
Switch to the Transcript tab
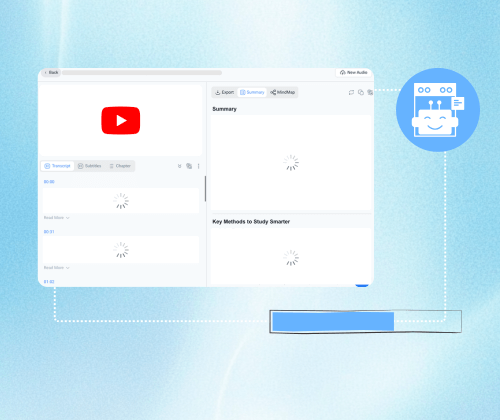57,166
